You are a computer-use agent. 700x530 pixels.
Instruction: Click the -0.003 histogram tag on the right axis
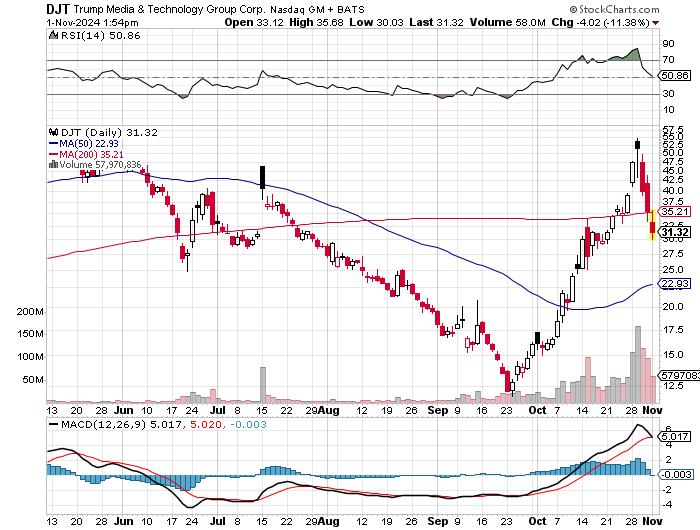point(676,475)
